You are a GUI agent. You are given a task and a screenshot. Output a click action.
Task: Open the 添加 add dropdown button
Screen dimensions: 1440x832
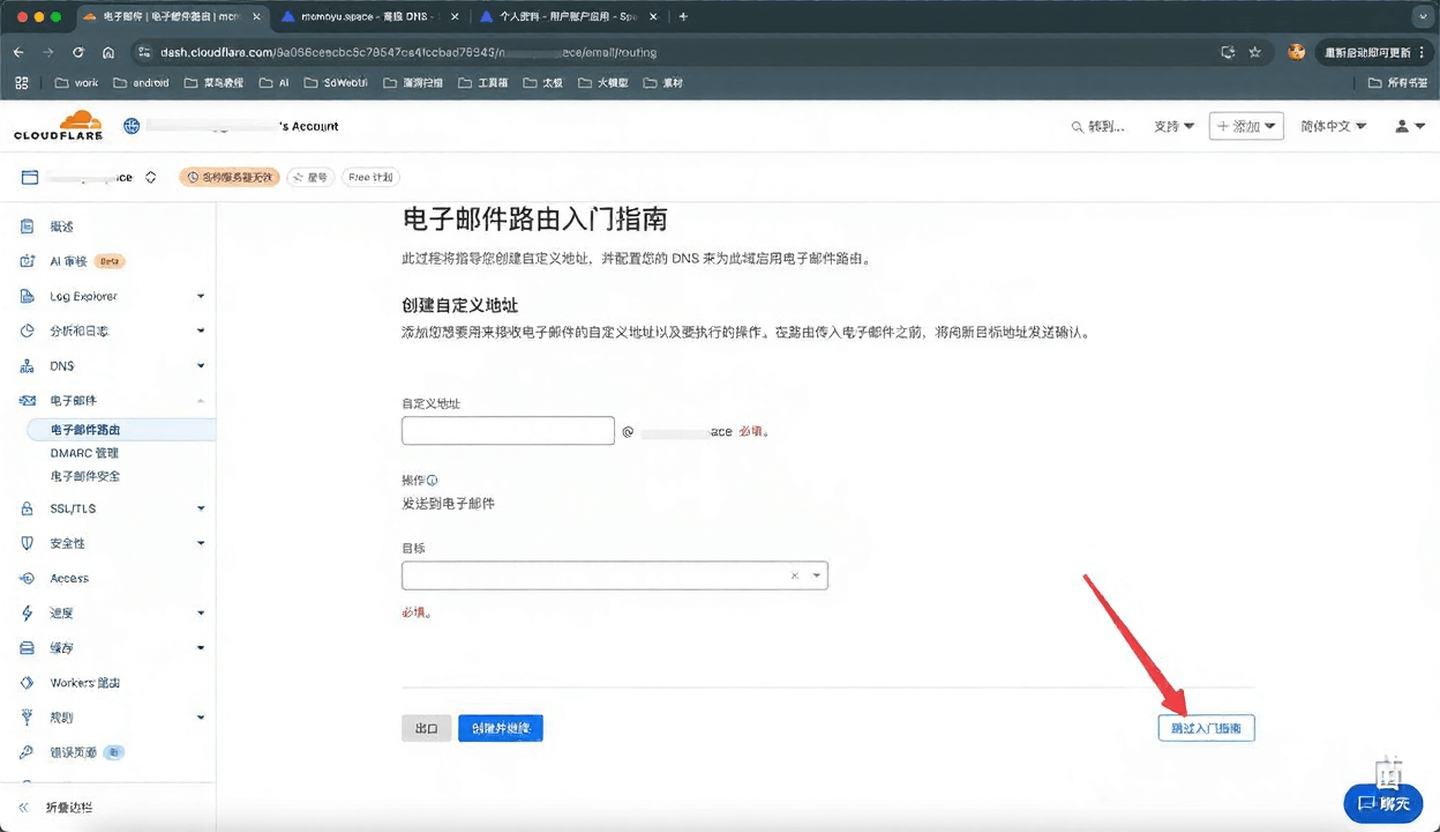1245,126
